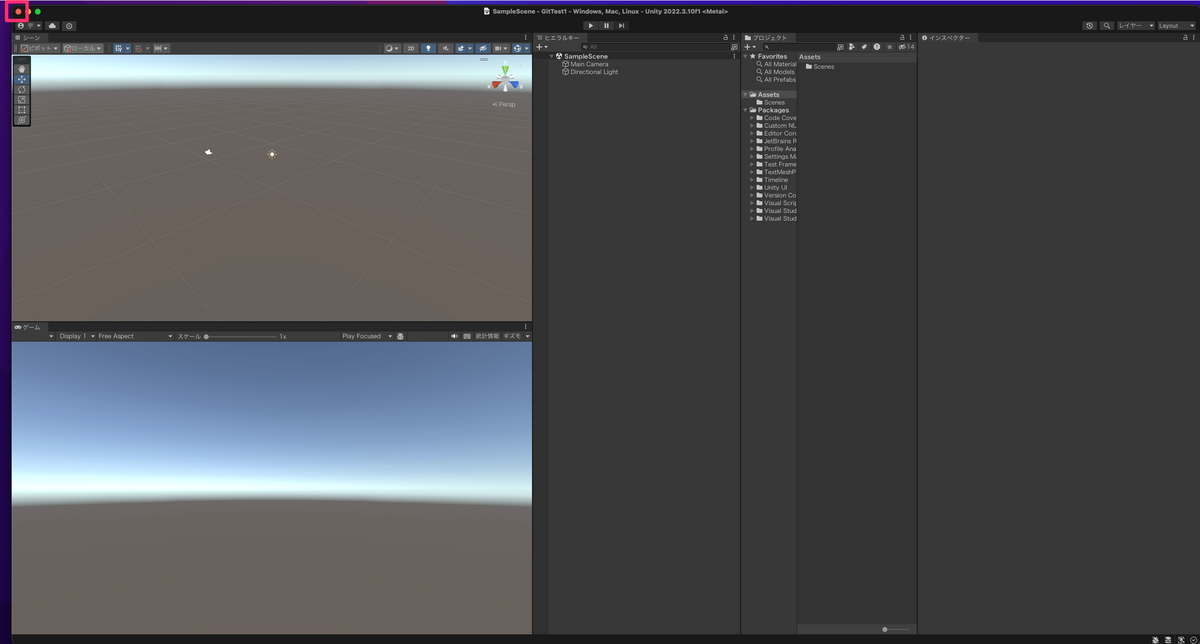Viewport: 1200px width, 644px height.
Task: Click the project add (+) button
Action: point(749,47)
